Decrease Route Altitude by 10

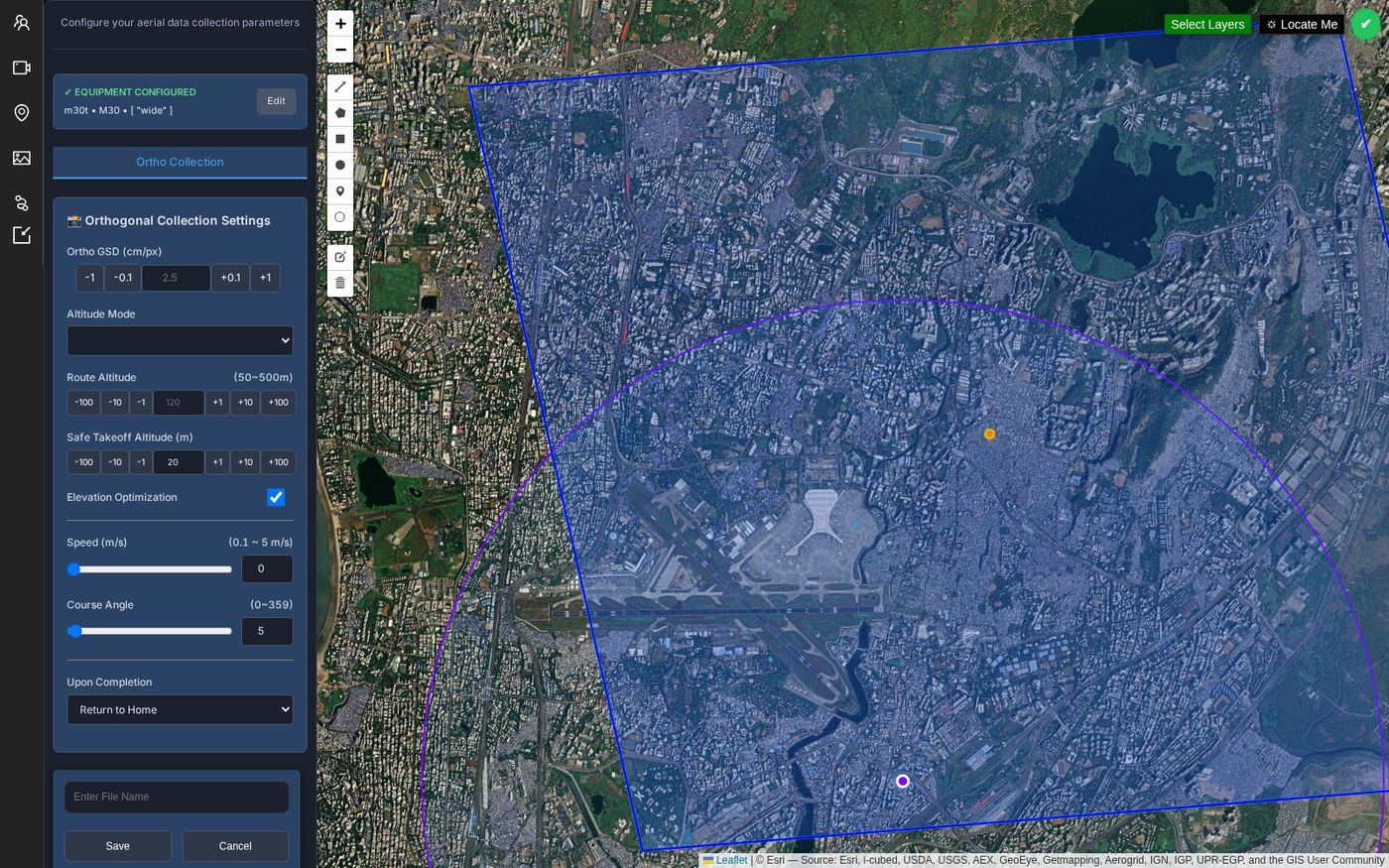coord(115,403)
